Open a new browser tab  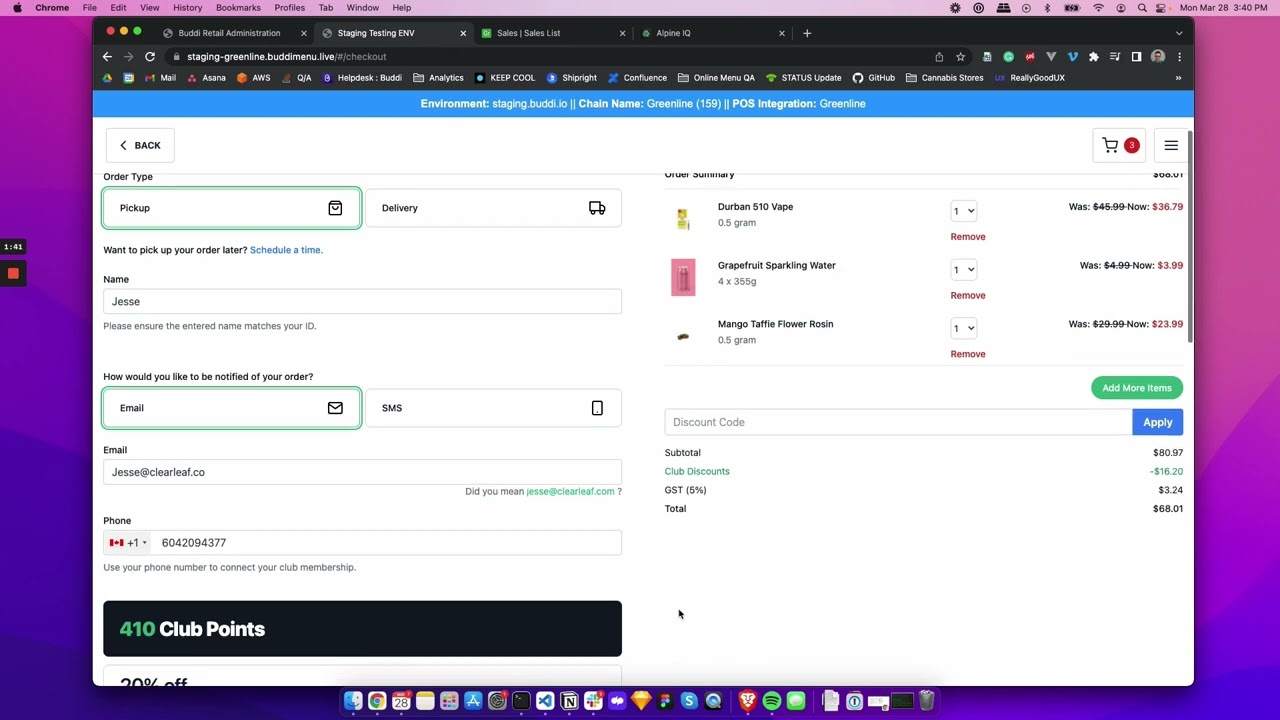click(807, 33)
